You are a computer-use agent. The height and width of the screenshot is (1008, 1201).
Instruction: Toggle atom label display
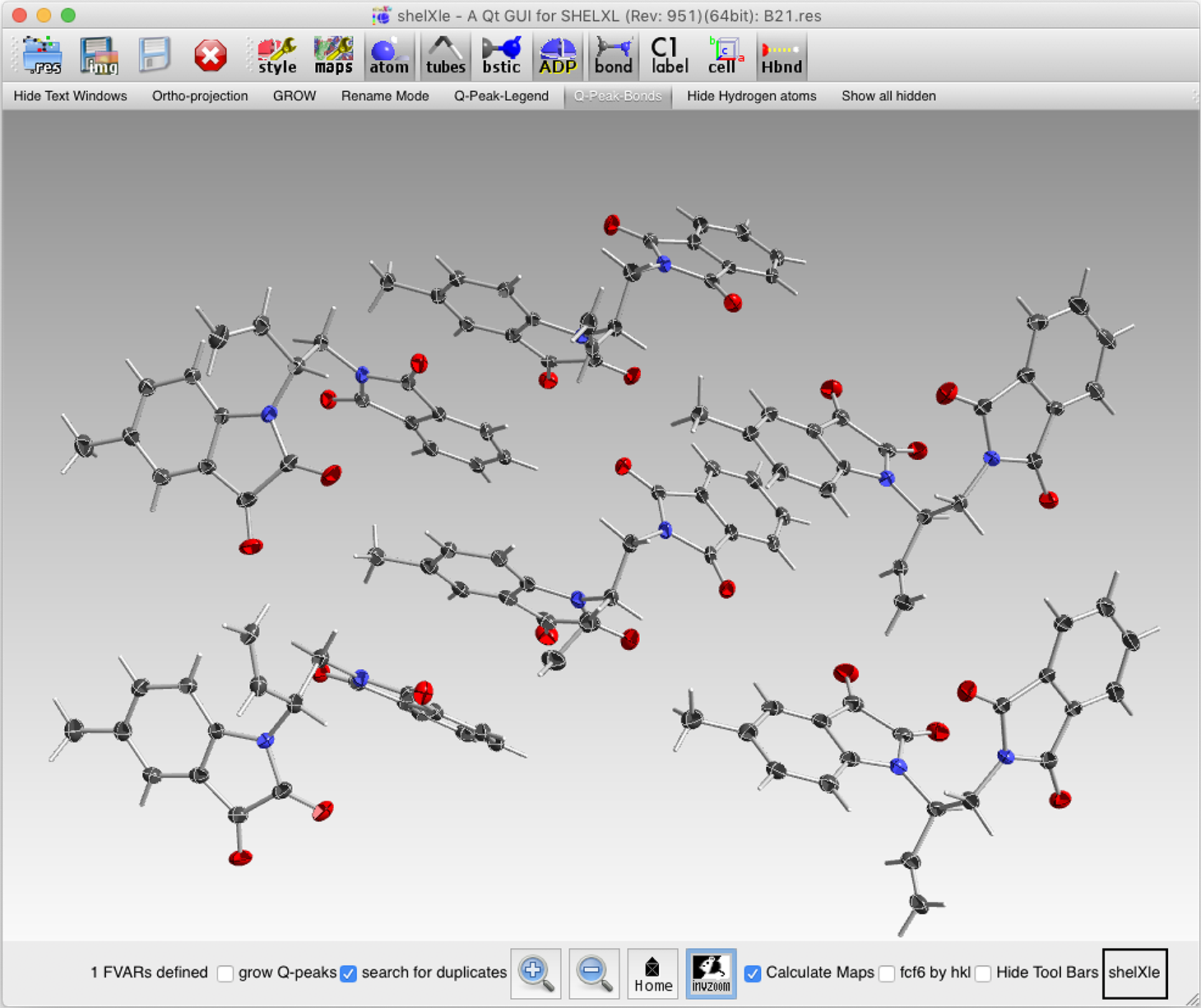point(670,55)
